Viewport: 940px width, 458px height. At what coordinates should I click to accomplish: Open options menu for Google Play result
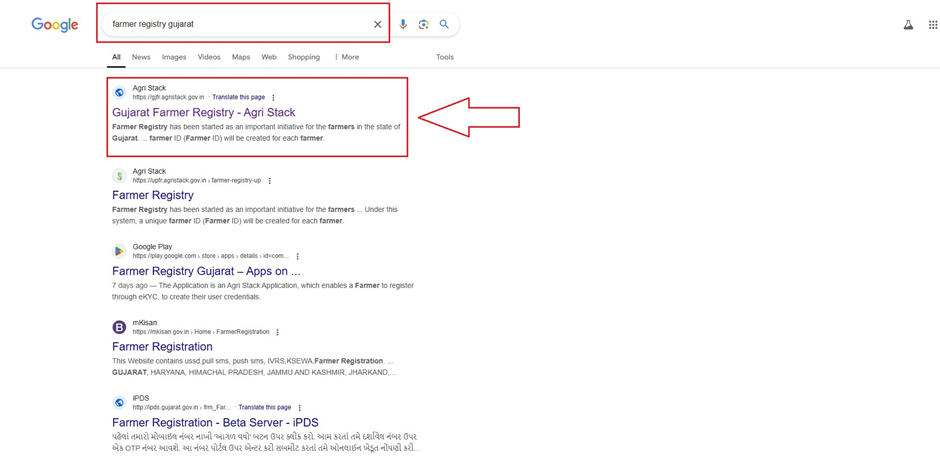coord(297,256)
